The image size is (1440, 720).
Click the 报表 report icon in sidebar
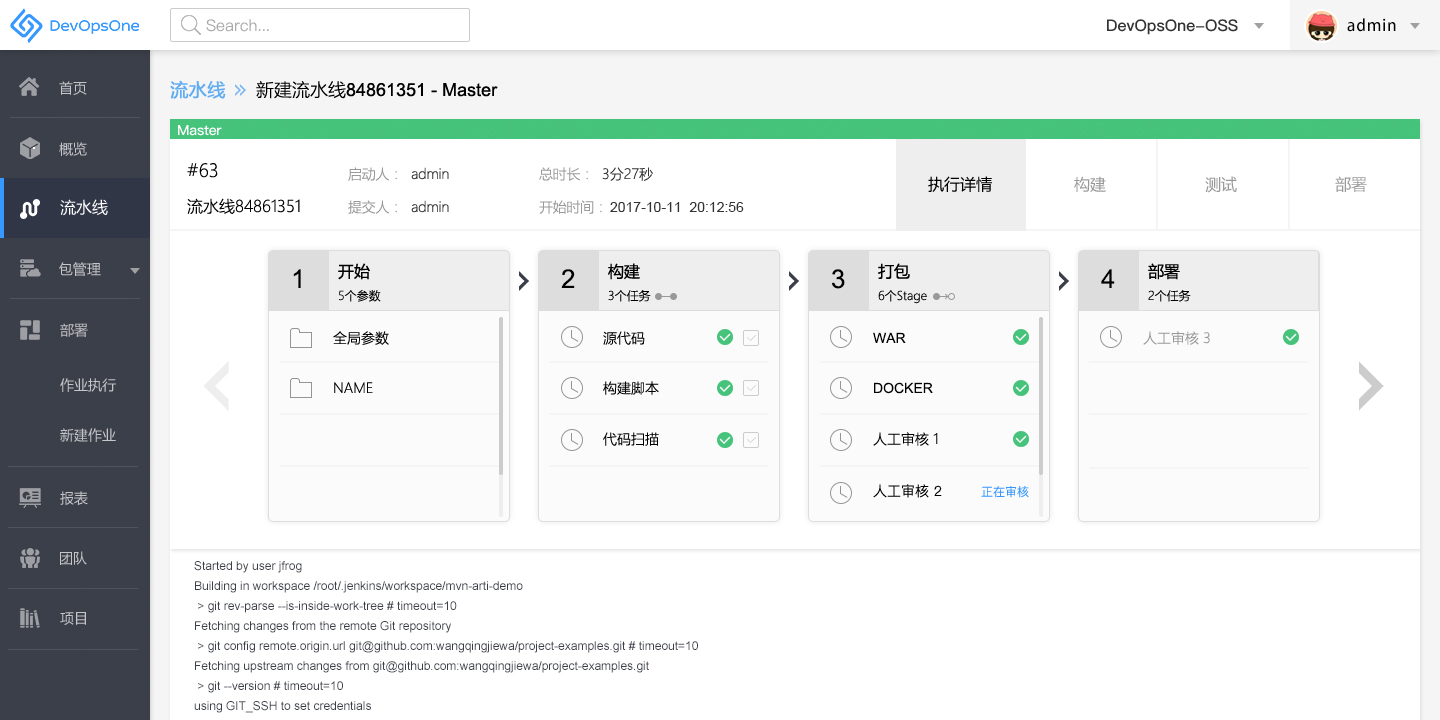tap(30, 497)
